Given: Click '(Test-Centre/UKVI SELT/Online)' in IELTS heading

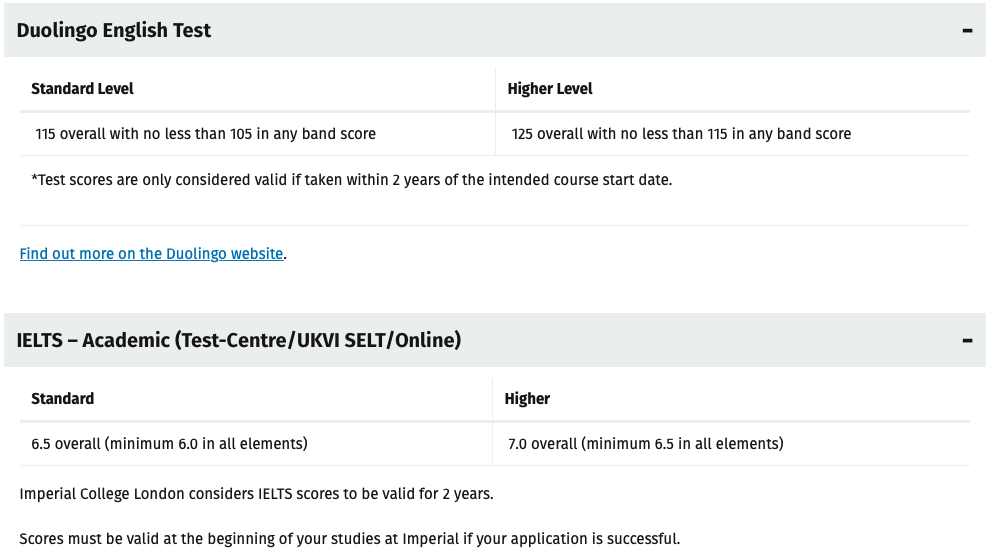Looking at the screenshot, I should 318,341.
